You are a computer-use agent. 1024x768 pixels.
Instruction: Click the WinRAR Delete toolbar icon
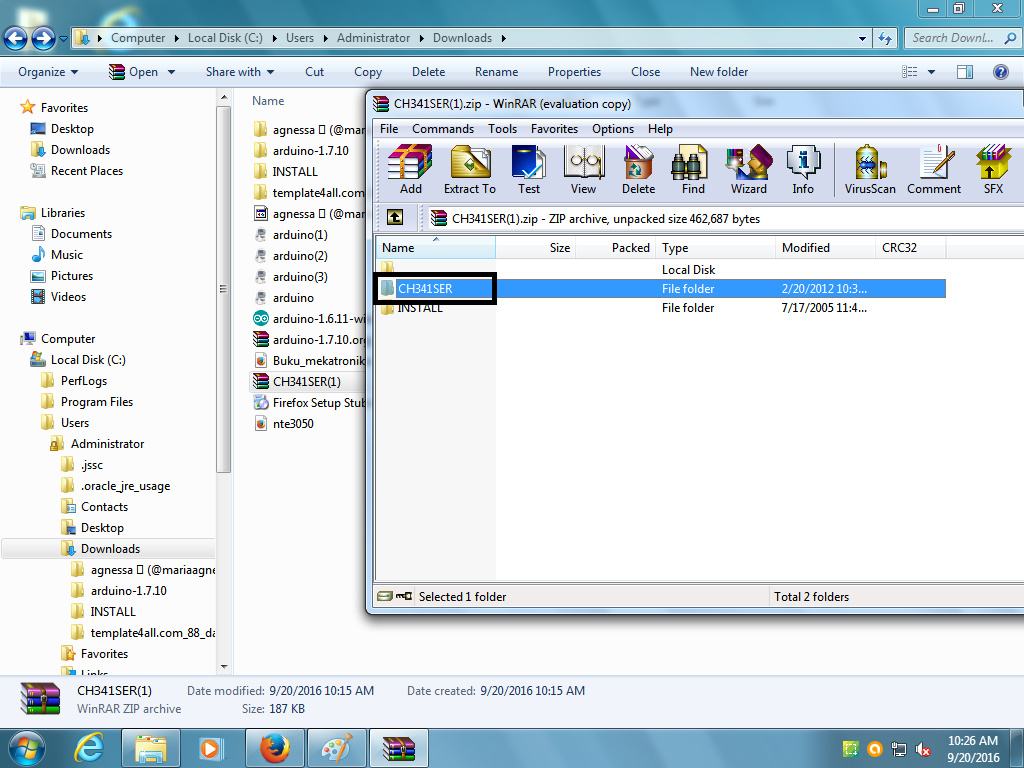(x=638, y=169)
